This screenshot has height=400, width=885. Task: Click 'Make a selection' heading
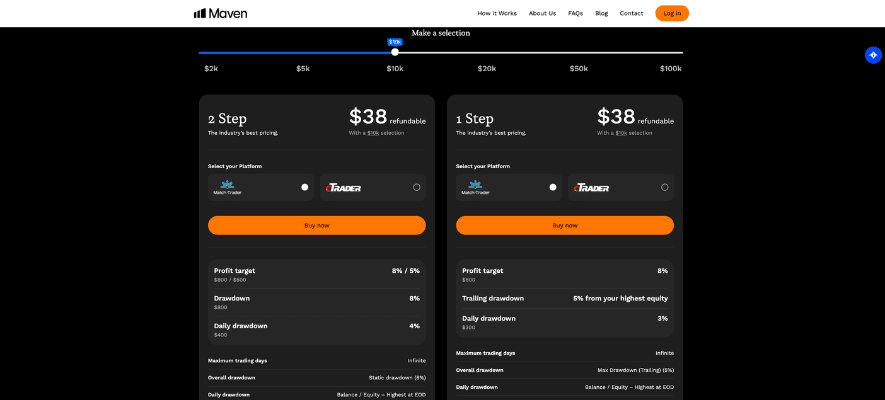(441, 33)
